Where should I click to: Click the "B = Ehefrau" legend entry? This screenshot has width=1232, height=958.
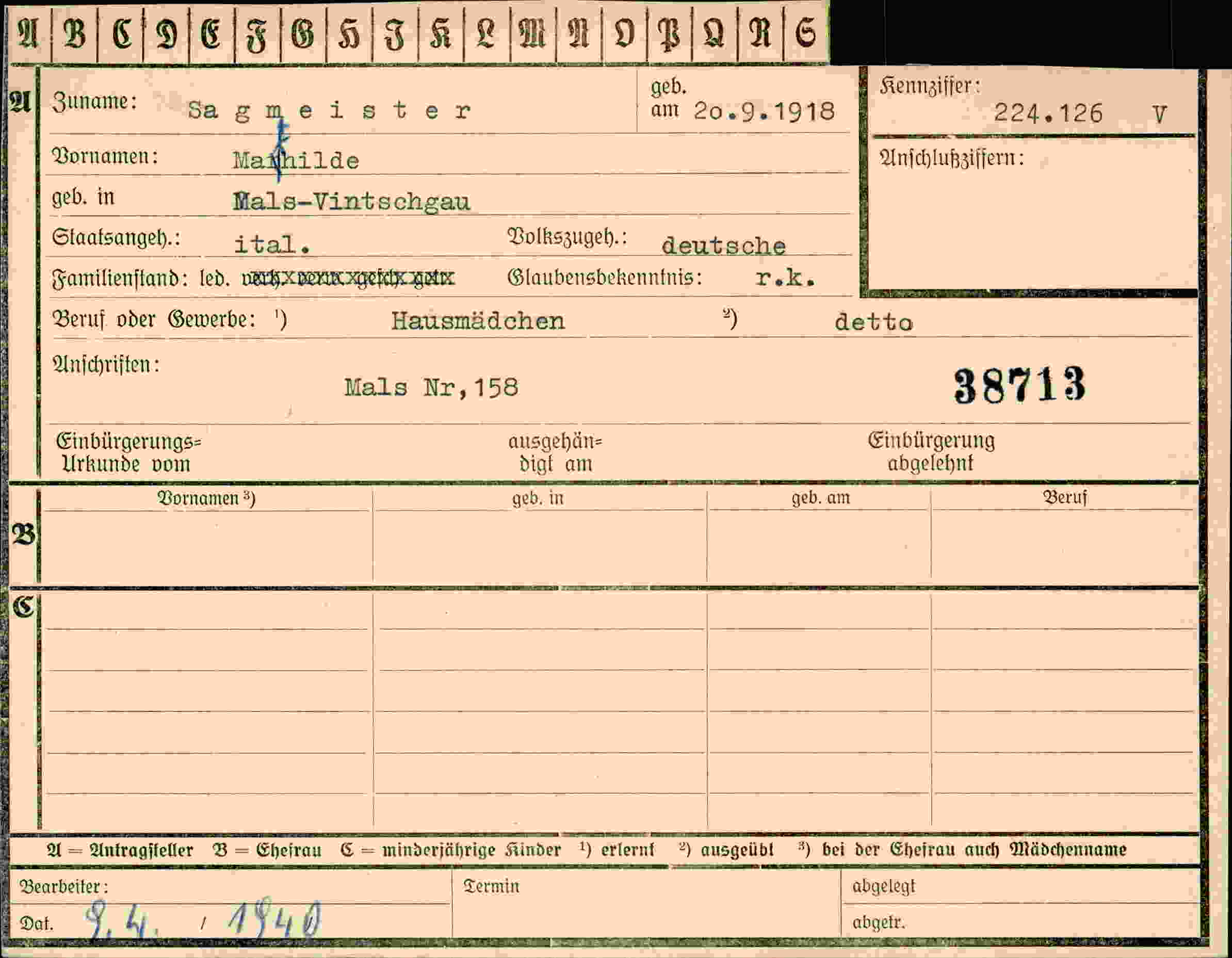(267, 850)
